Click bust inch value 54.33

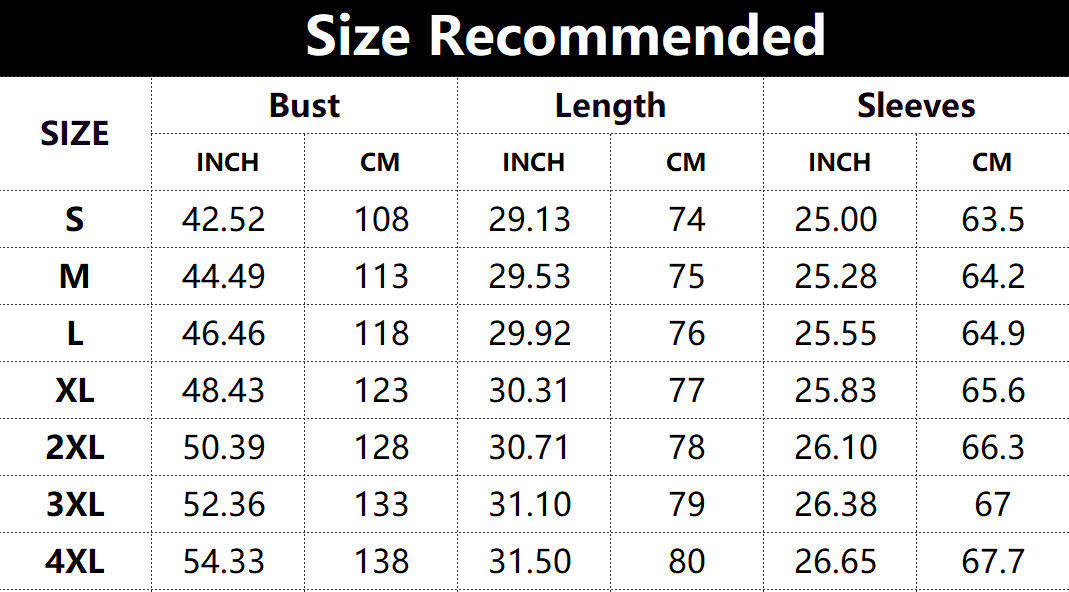point(224,561)
